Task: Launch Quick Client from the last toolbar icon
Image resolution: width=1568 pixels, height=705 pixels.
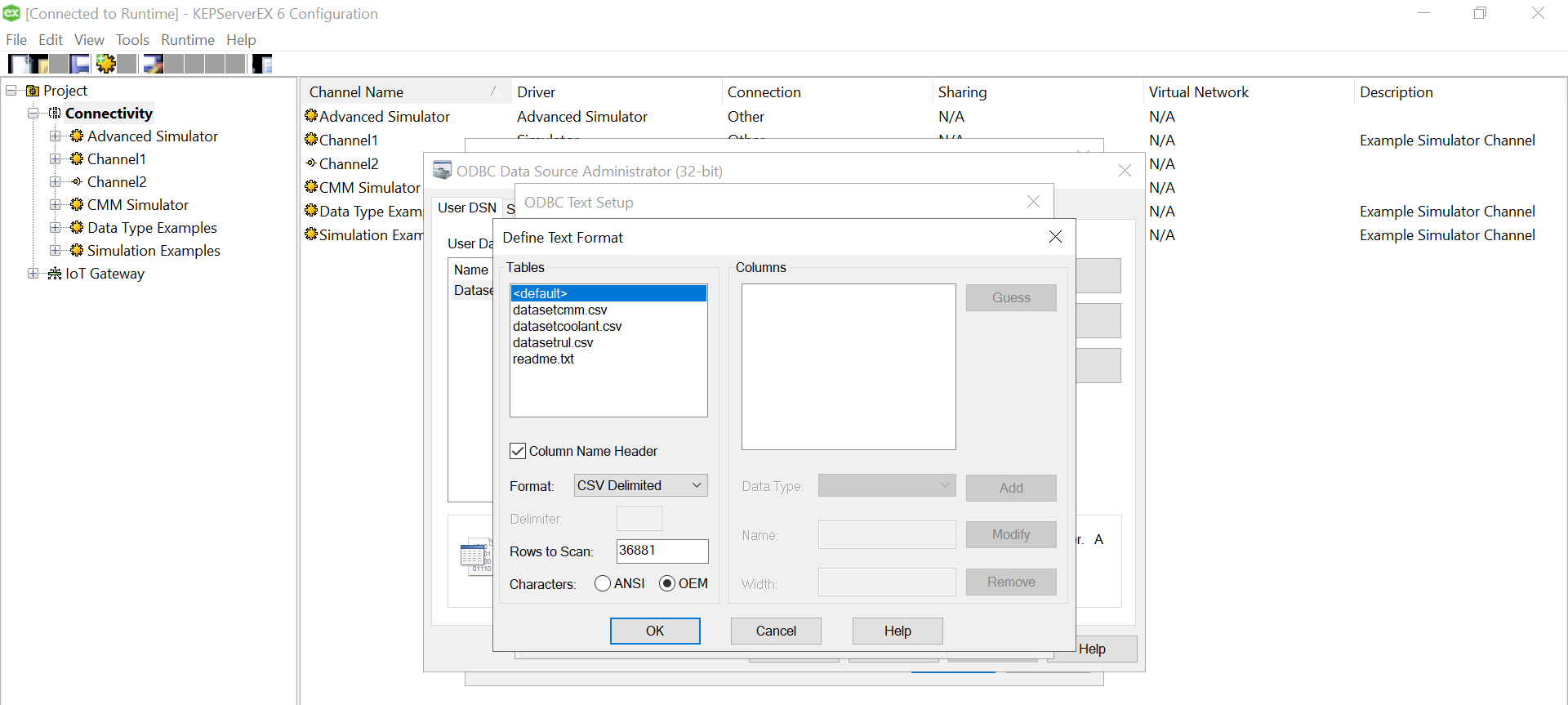Action: pos(262,64)
